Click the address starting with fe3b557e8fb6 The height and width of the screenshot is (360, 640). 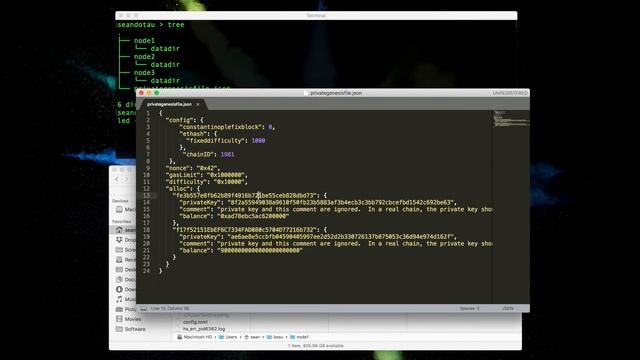click(x=245, y=196)
